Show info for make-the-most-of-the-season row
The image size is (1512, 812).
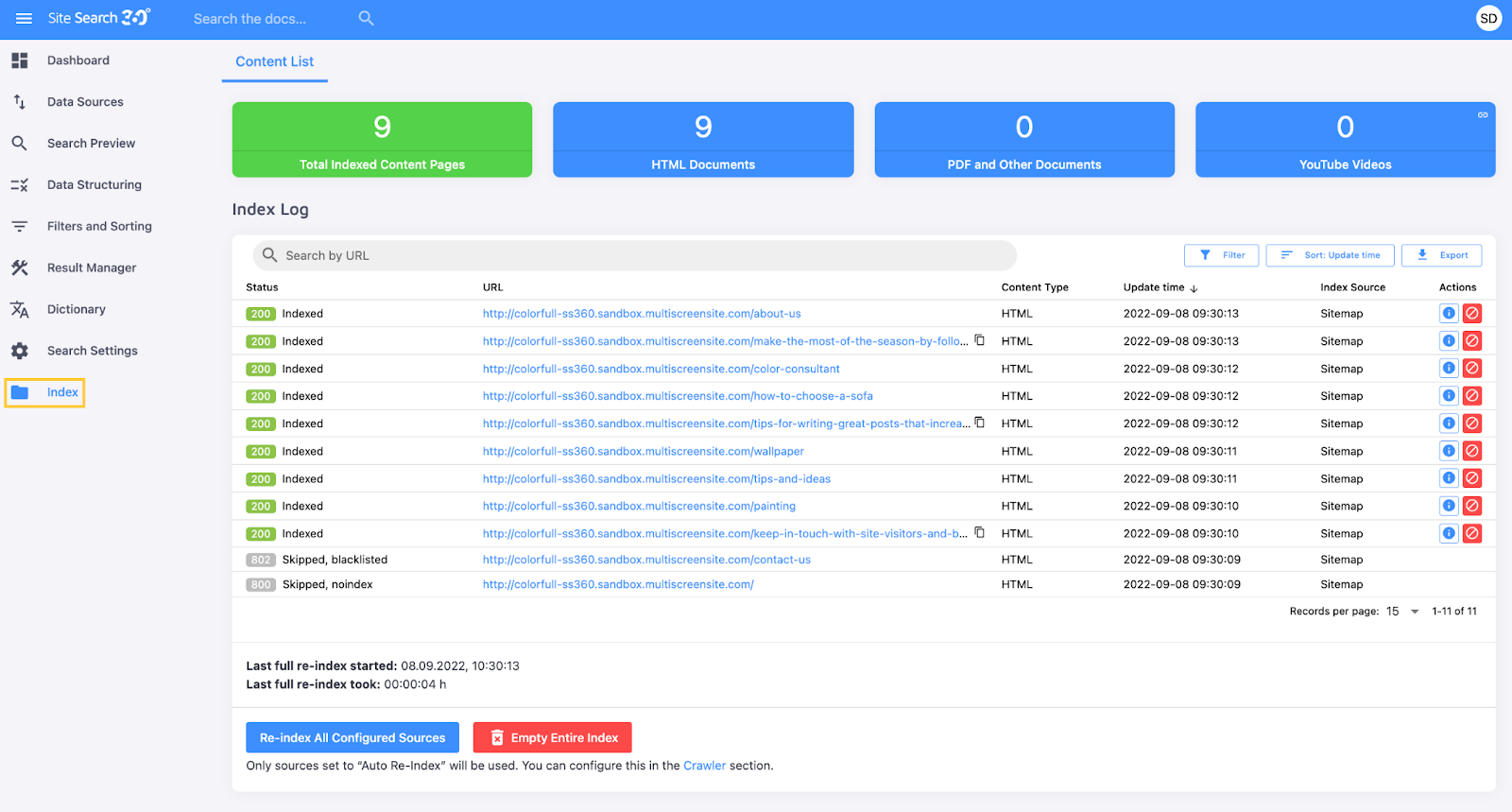[x=1449, y=340]
